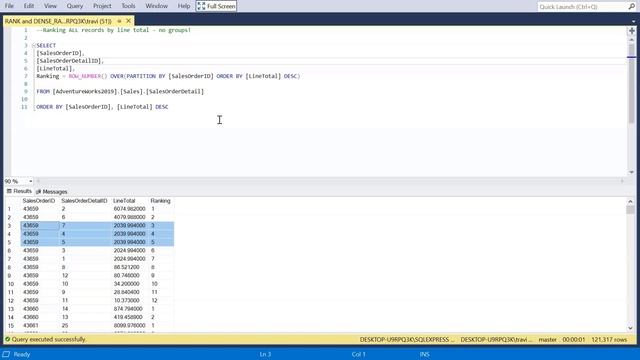
Task: Select row header number 8 in results
Action: [x=9, y=267]
